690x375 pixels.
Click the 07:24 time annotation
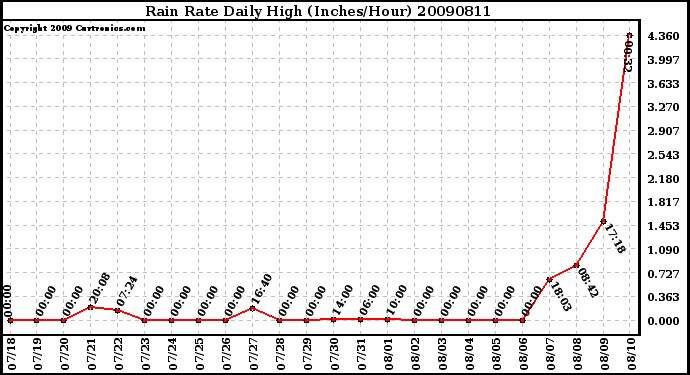pyautogui.click(x=127, y=291)
